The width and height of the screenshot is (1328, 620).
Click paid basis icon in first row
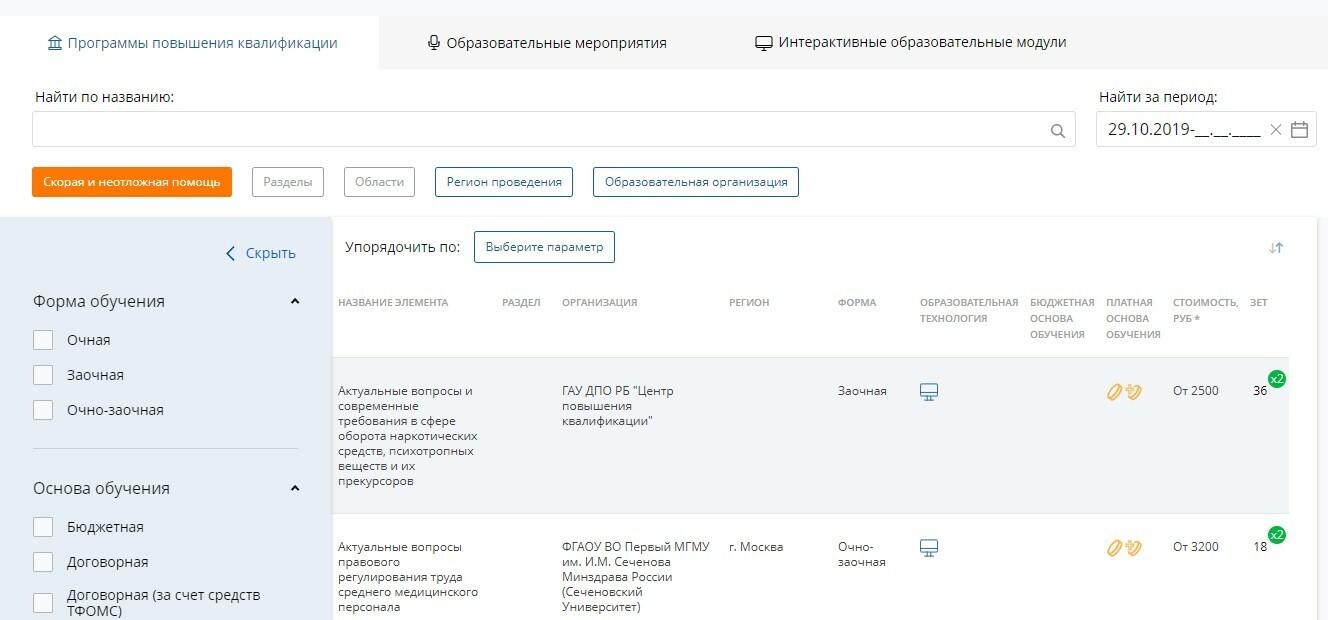tap(1124, 392)
